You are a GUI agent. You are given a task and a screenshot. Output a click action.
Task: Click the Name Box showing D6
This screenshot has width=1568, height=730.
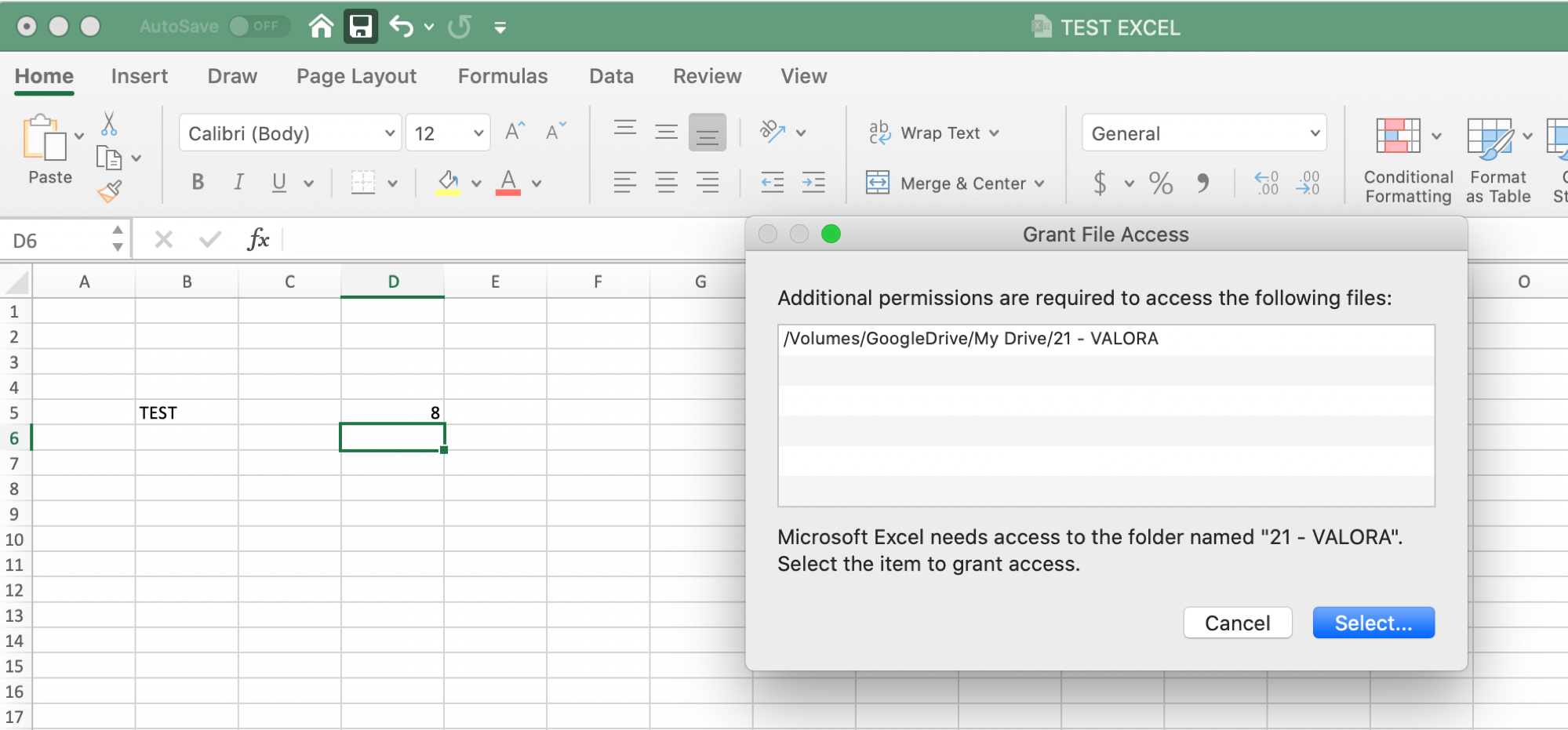[55, 241]
